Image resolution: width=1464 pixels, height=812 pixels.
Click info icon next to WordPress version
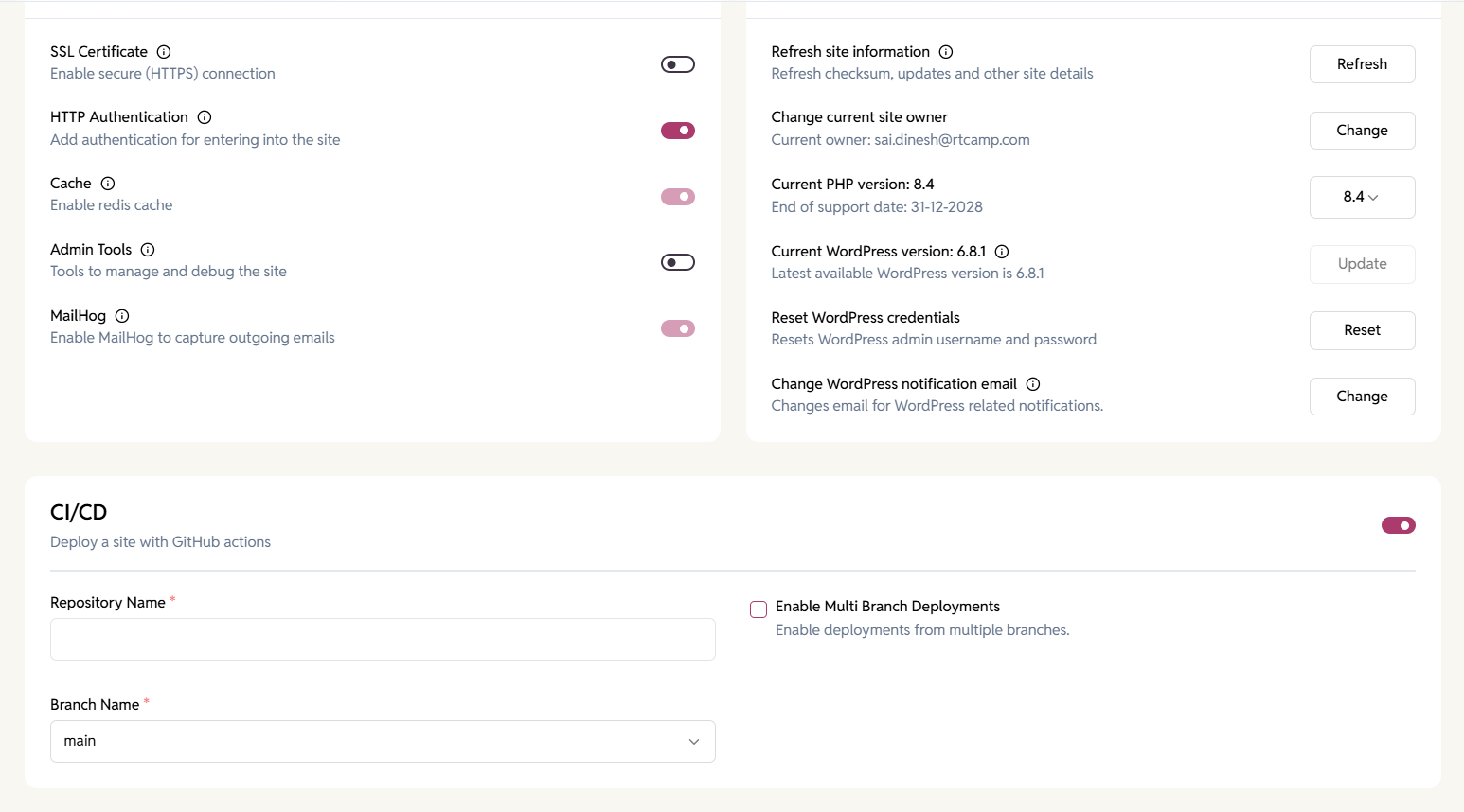tap(1002, 252)
